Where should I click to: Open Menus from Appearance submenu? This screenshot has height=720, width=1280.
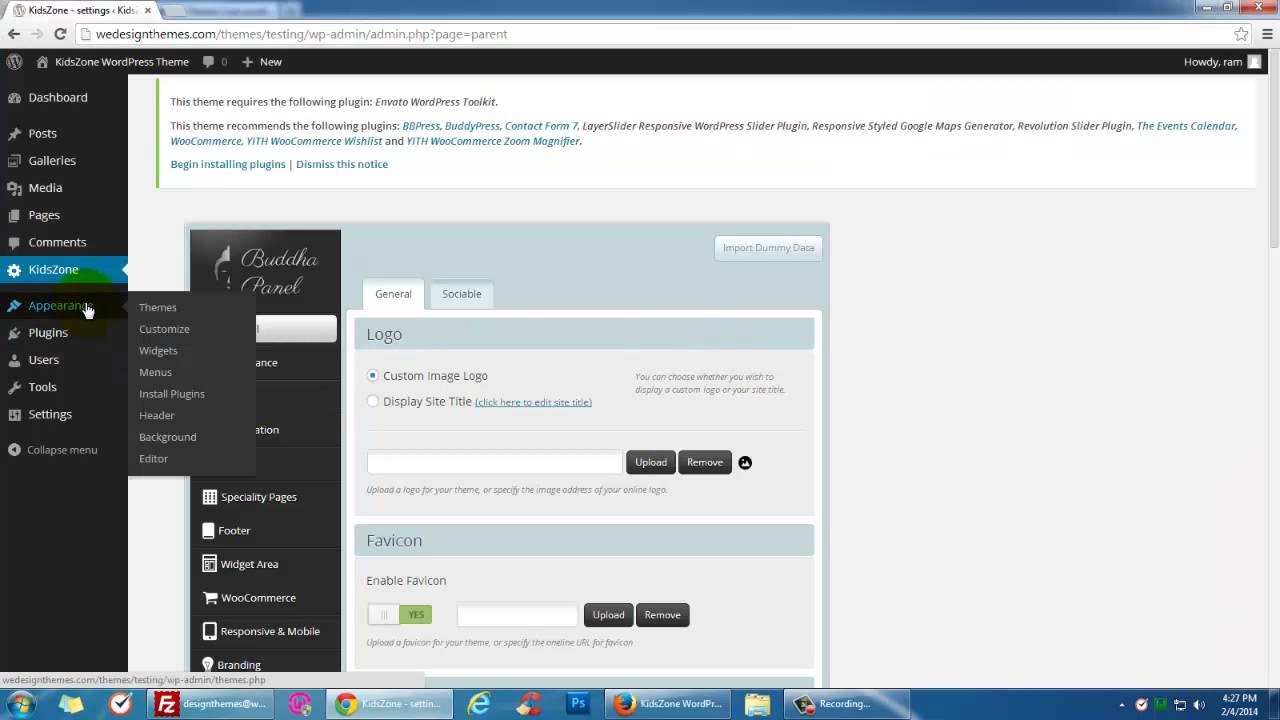[x=155, y=372]
